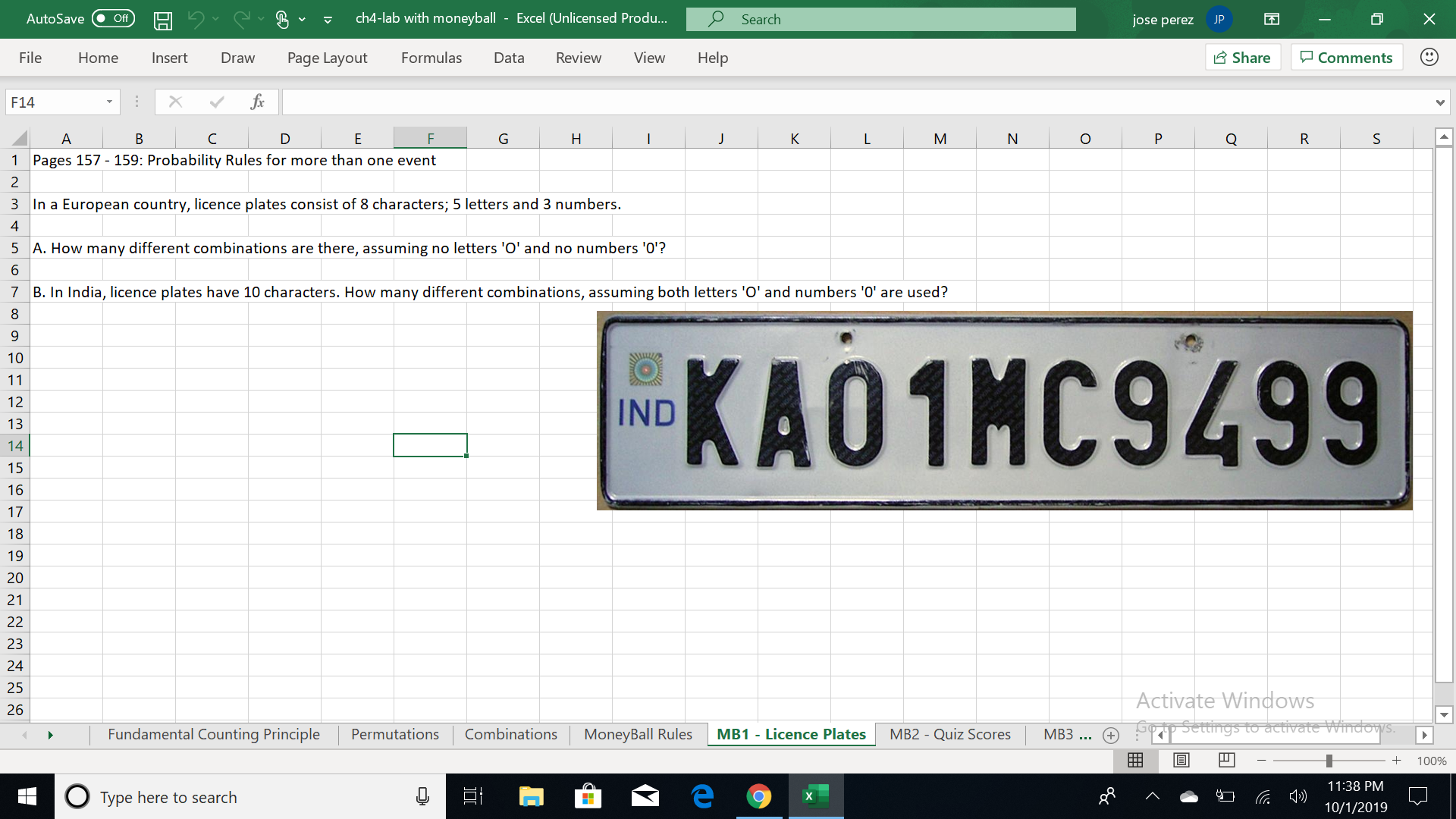Switch to Page Layout view icon
1456x819 pixels.
coord(1181,760)
